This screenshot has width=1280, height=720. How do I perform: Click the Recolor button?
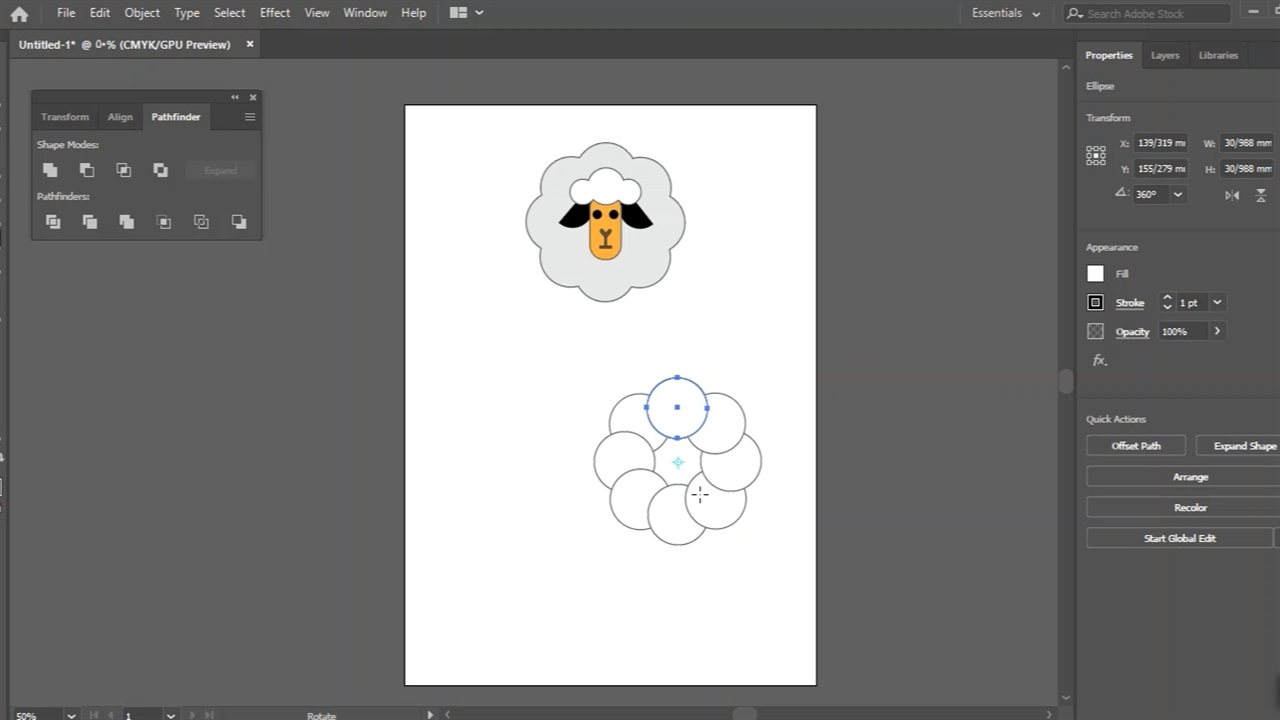click(x=1190, y=508)
